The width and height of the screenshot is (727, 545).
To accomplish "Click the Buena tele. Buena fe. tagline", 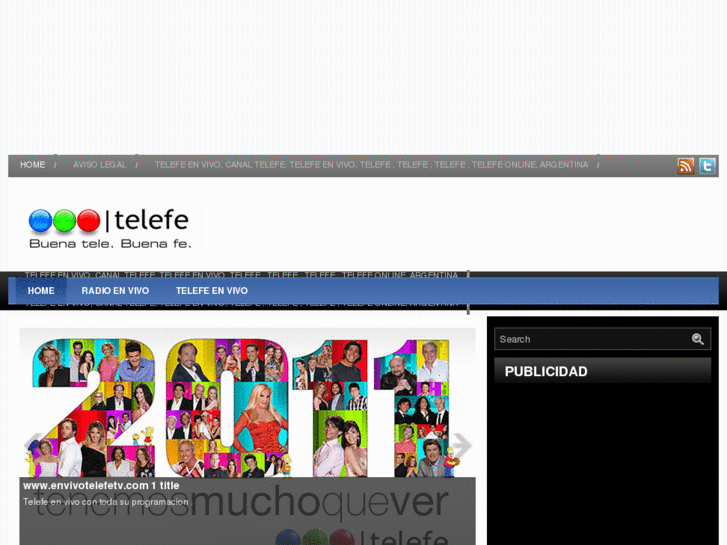I will [110, 244].
